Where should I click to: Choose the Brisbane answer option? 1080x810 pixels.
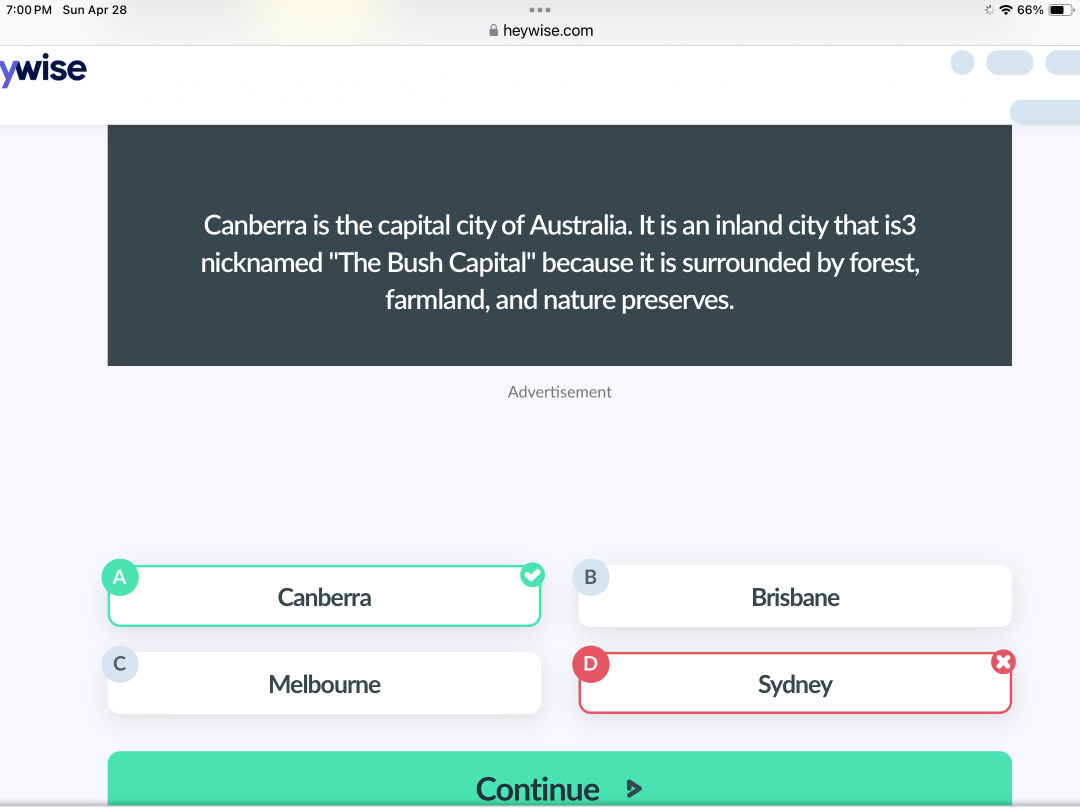795,596
